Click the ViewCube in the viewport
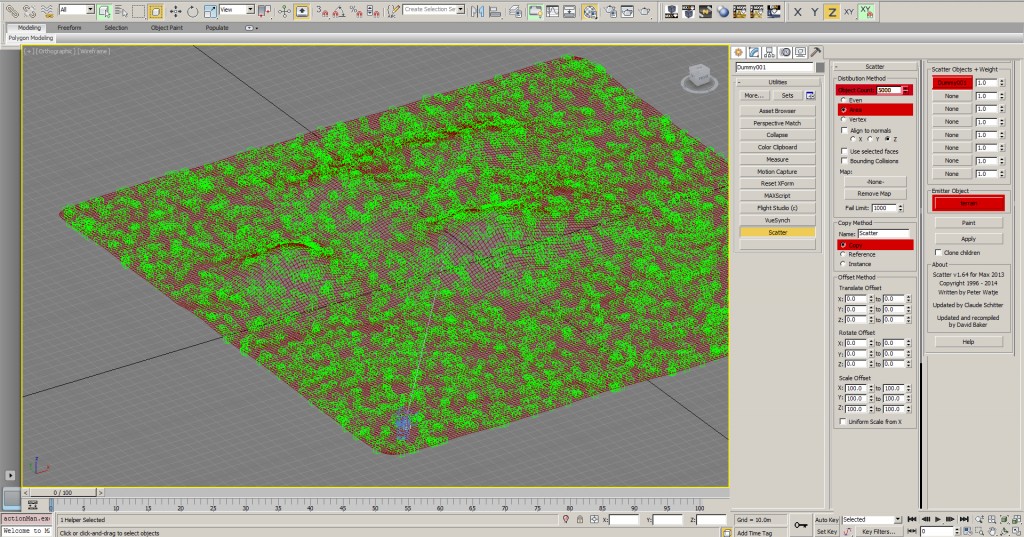The height and width of the screenshot is (537, 1024). tap(699, 78)
